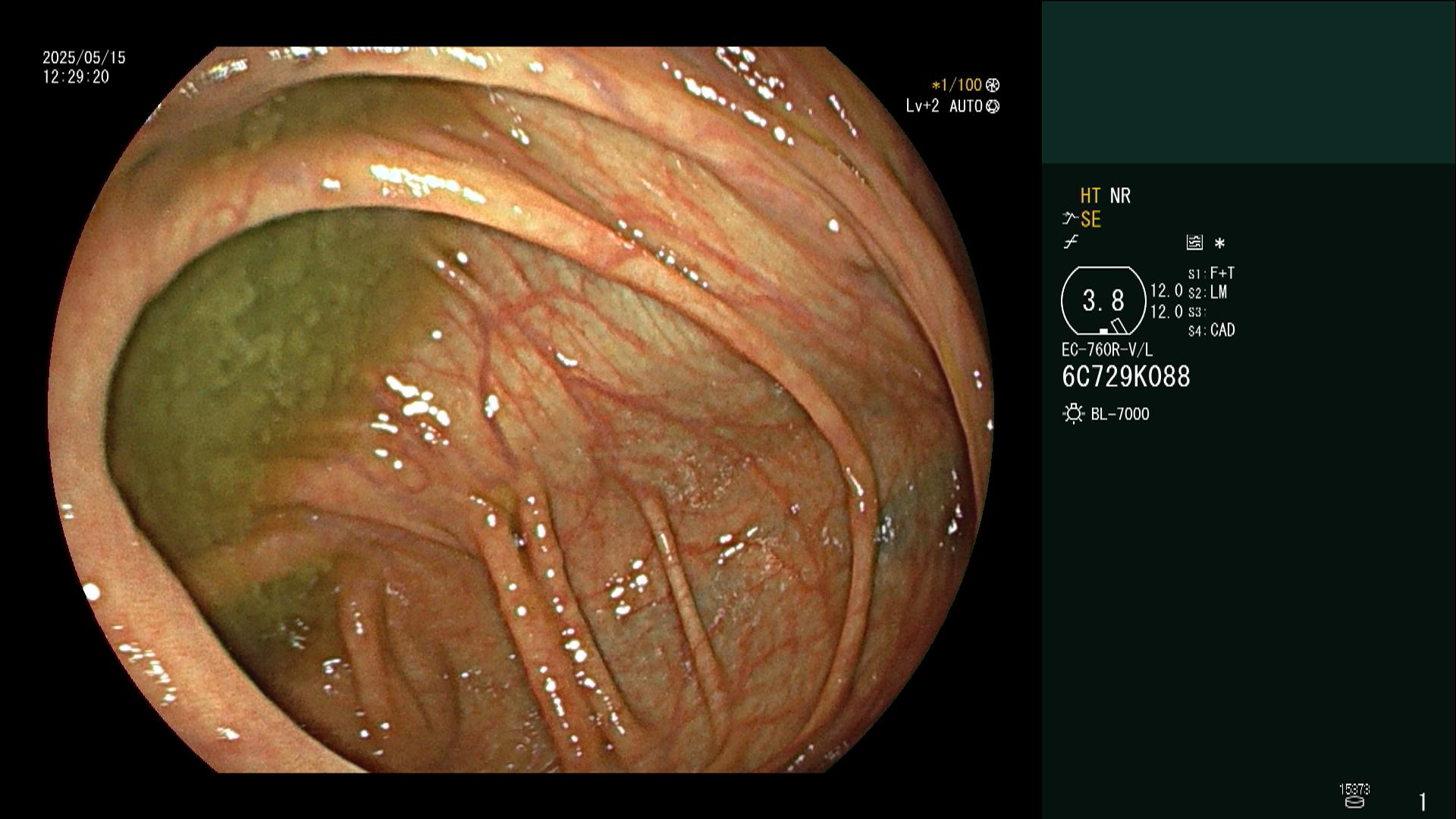Click the 15373 remaining capacity counter

click(1354, 789)
